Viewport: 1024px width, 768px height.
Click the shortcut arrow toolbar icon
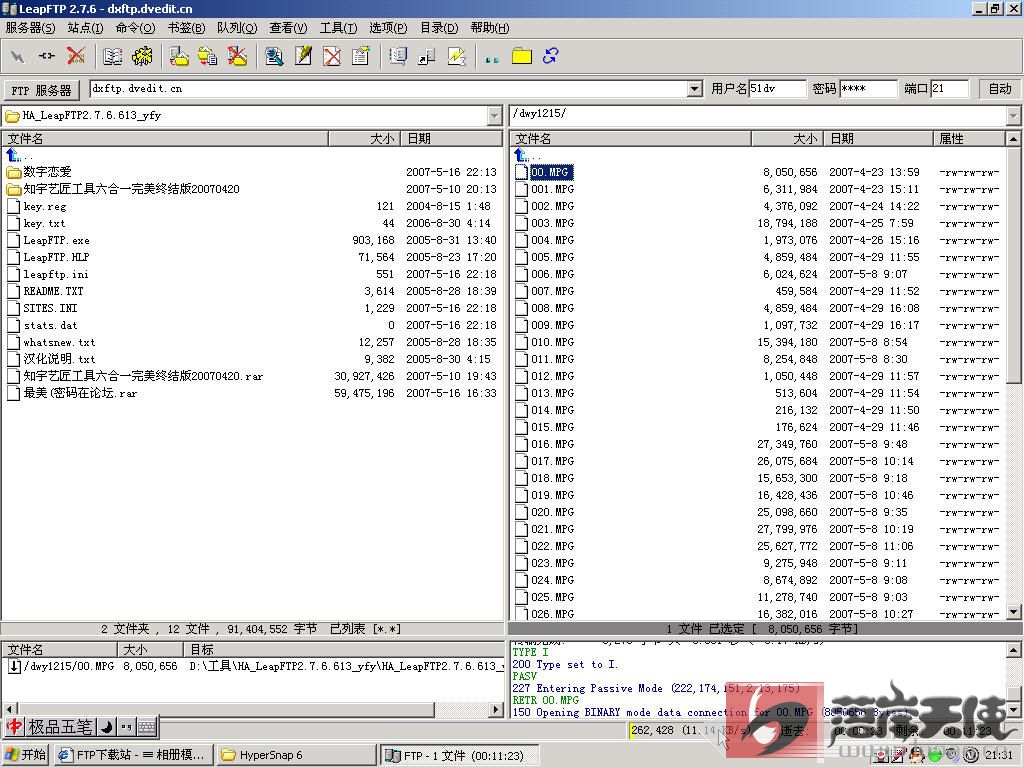426,57
